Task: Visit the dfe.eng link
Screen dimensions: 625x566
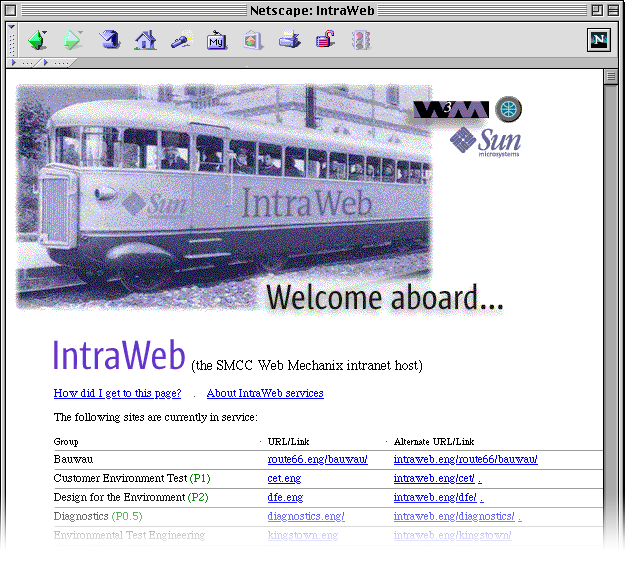Action: pyautogui.click(x=285, y=497)
